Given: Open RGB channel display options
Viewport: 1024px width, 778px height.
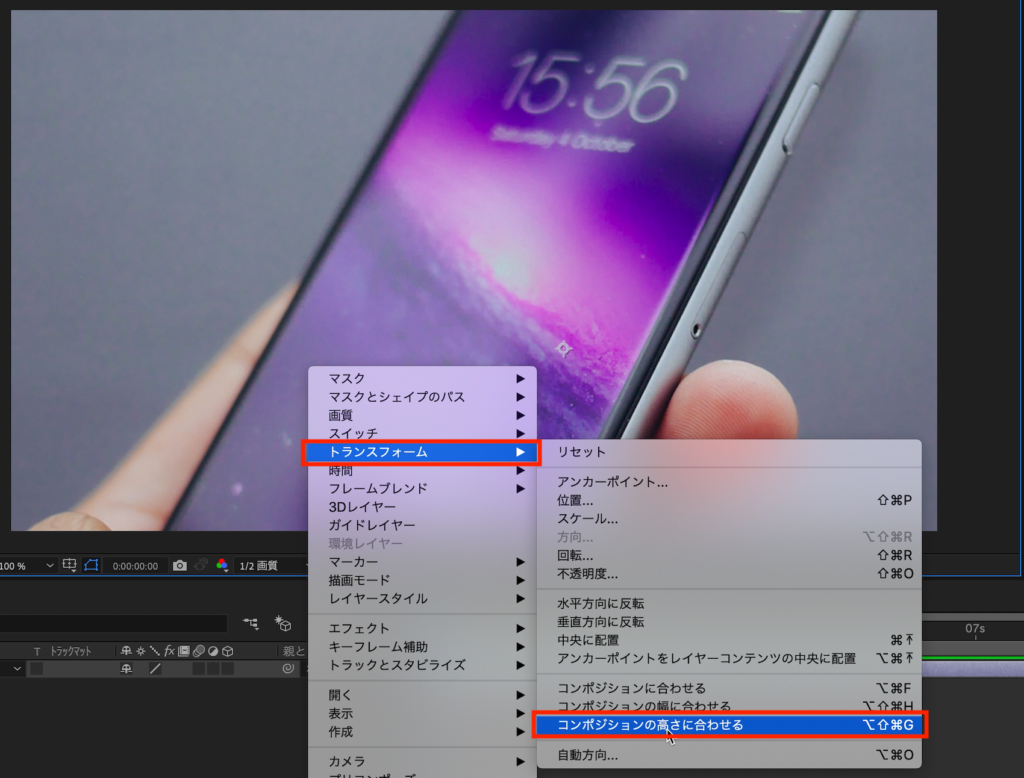Looking at the screenshot, I should point(222,565).
